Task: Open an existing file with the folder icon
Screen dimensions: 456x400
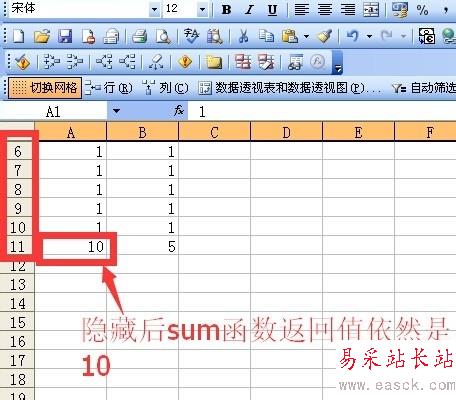Action: [42, 36]
